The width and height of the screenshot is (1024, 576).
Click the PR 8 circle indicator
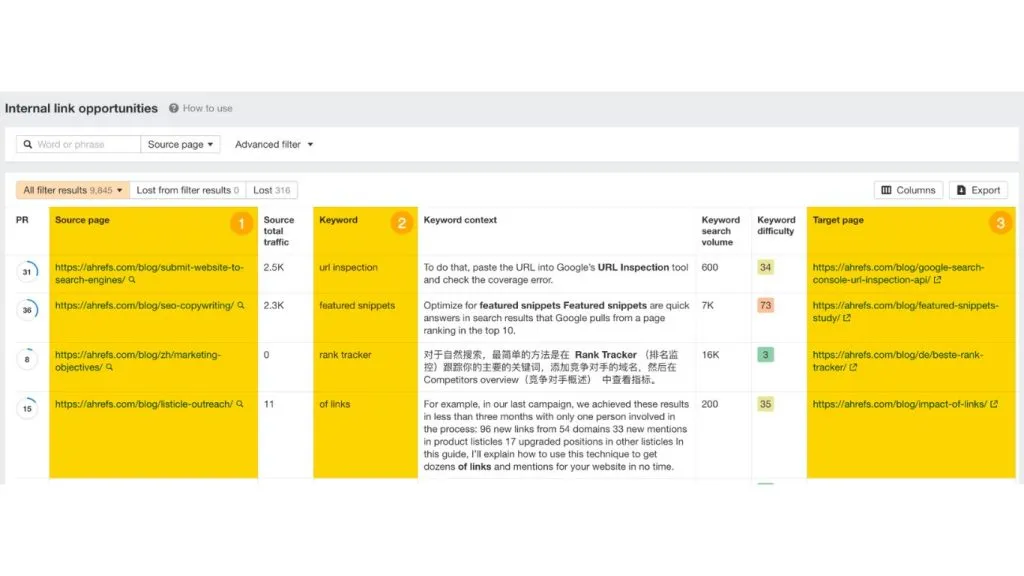click(27, 359)
